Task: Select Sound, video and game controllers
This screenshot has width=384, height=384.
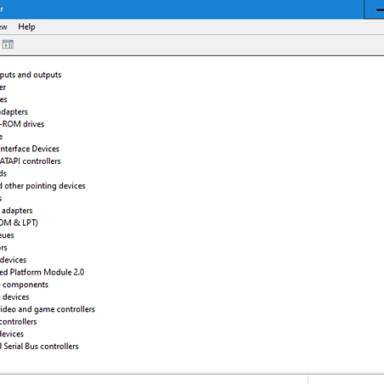Action: [x=47, y=309]
